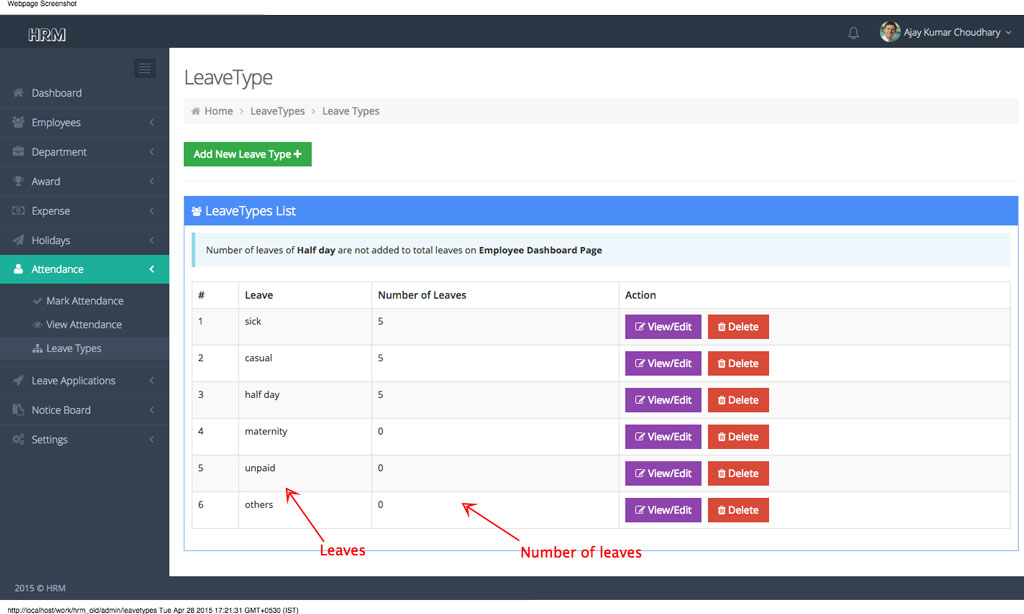Click the Expense money icon
The height and width of the screenshot is (614, 1024).
point(18,211)
